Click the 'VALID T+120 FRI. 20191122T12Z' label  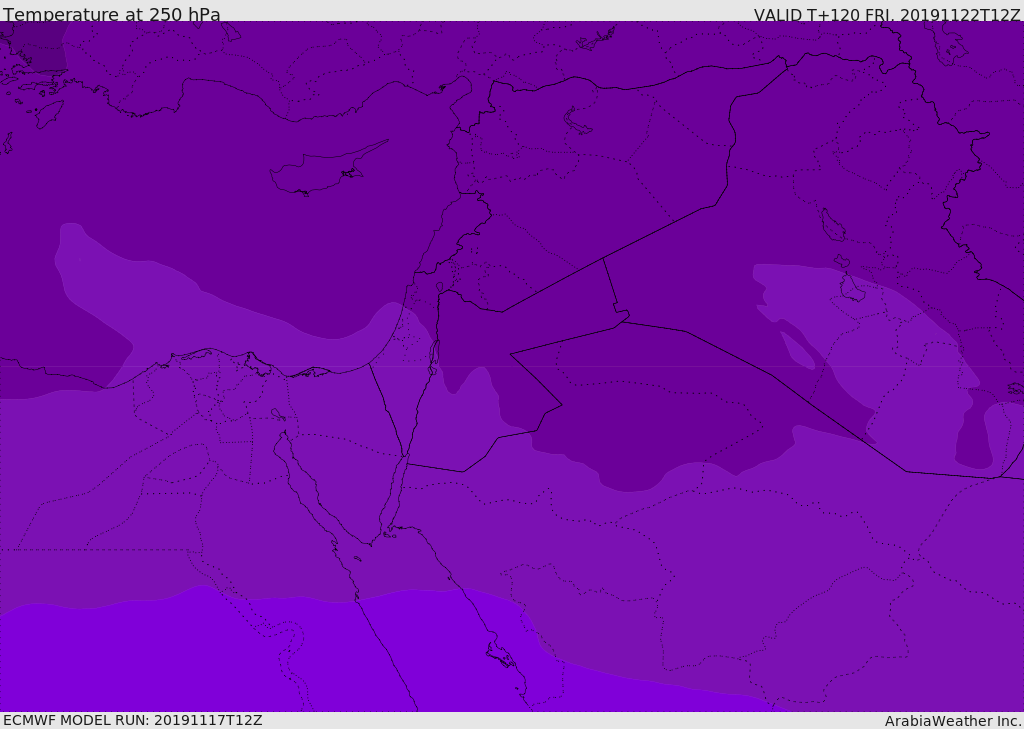887,14
